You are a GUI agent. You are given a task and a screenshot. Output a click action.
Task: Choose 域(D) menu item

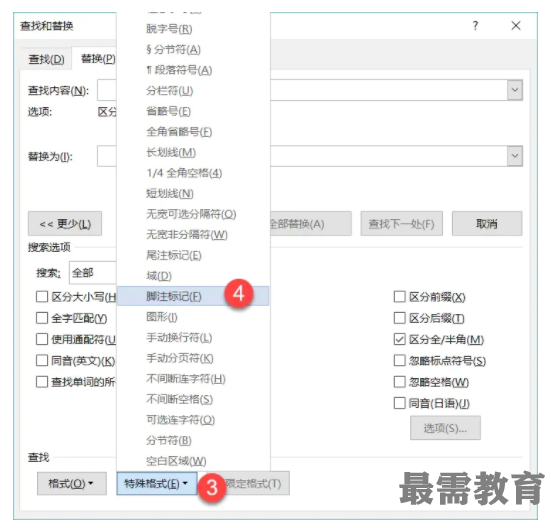point(193,276)
